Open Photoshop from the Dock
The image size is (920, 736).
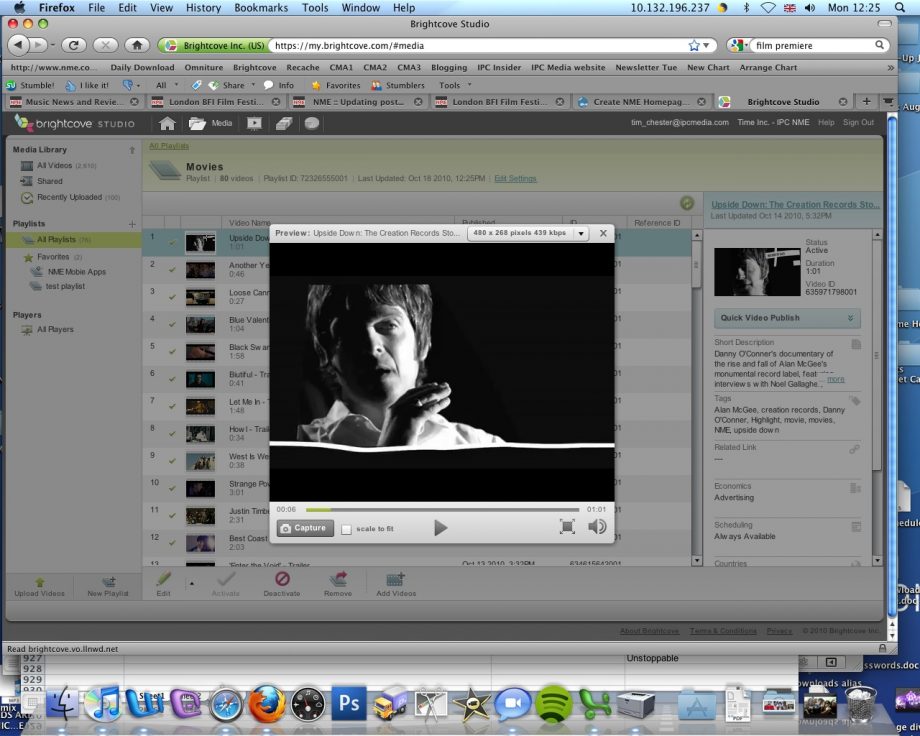click(349, 703)
